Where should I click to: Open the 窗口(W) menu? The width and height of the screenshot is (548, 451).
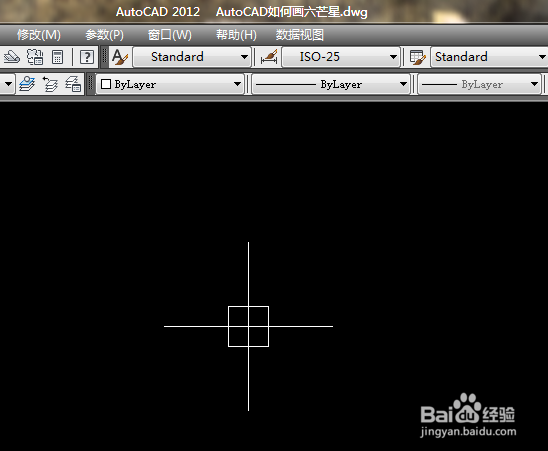tap(170, 35)
